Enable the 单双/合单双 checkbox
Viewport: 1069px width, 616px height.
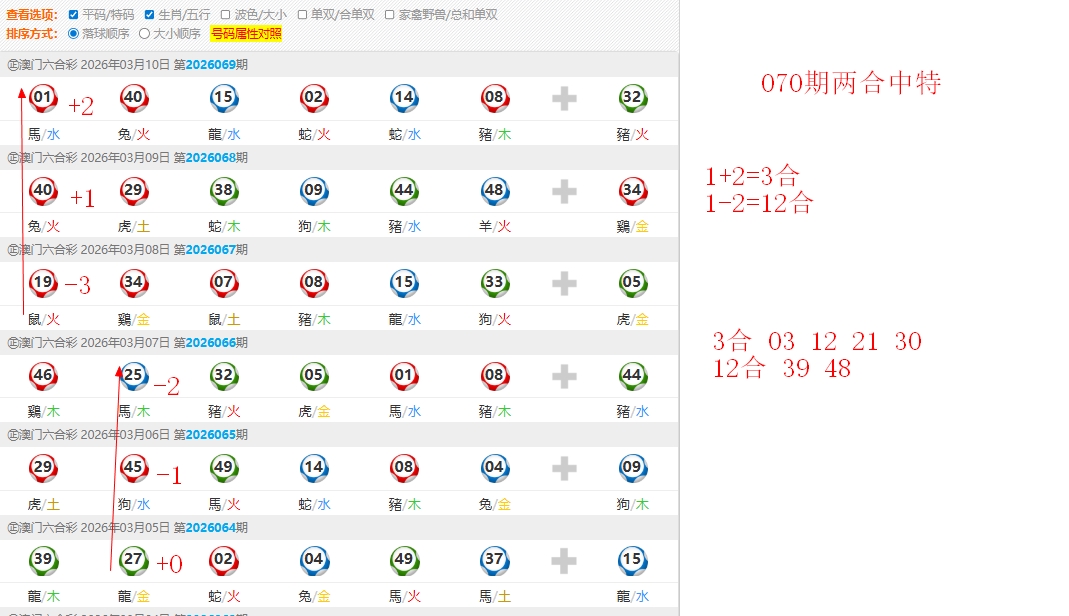point(302,15)
